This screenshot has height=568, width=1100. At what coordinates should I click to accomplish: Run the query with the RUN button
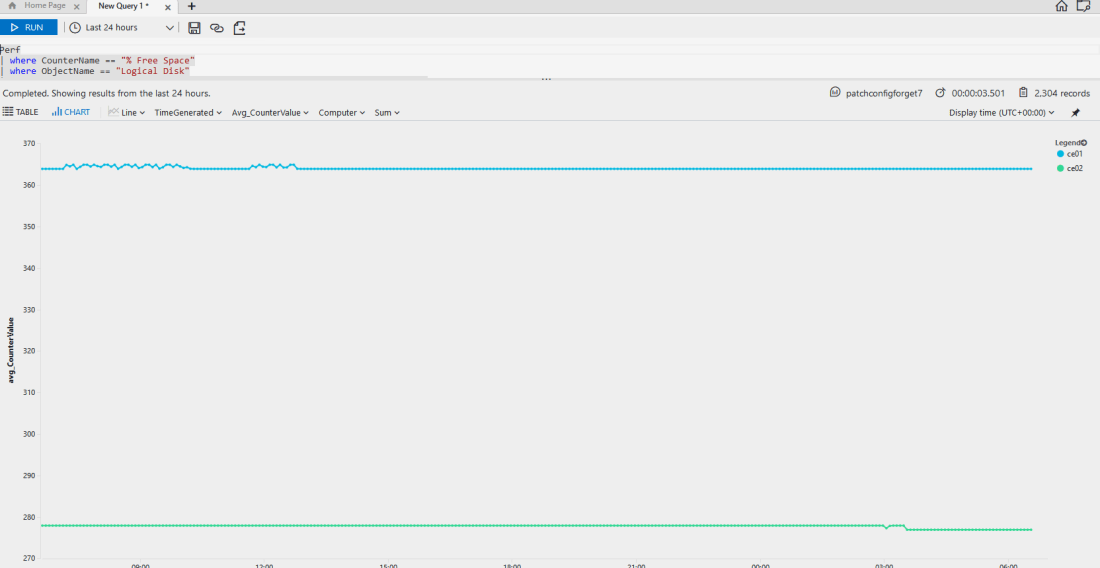[28, 27]
